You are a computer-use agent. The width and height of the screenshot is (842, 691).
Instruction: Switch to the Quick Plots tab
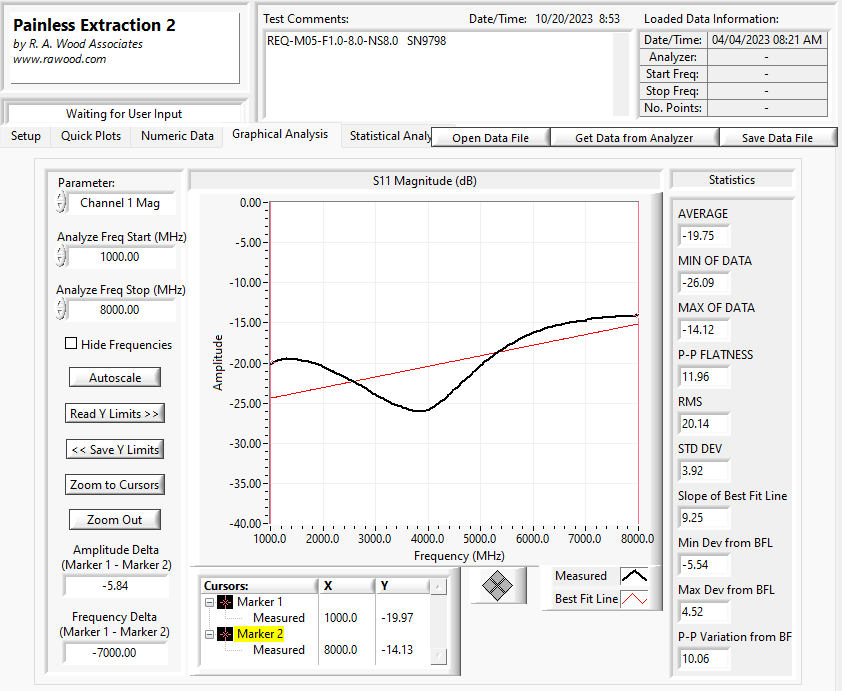click(91, 136)
